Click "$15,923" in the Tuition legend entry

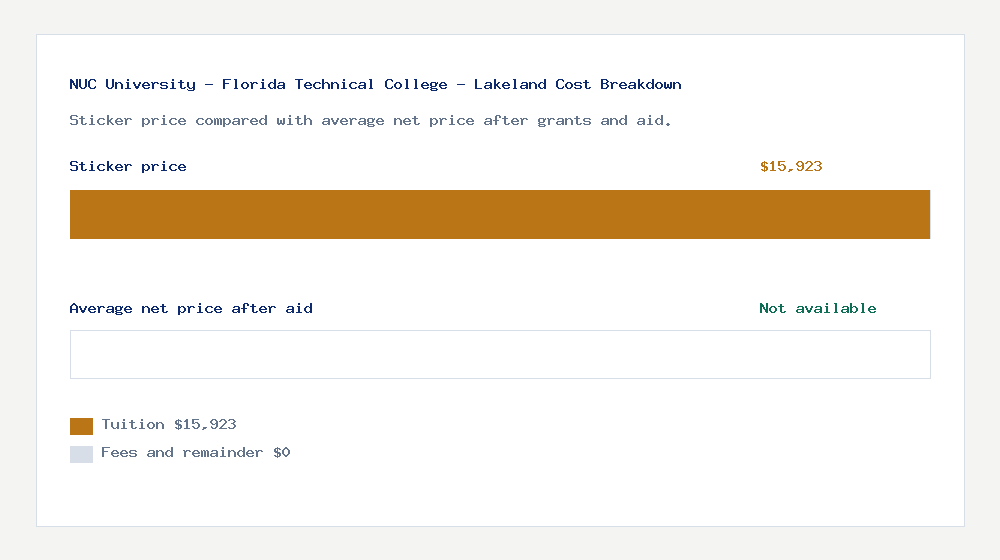pos(205,425)
